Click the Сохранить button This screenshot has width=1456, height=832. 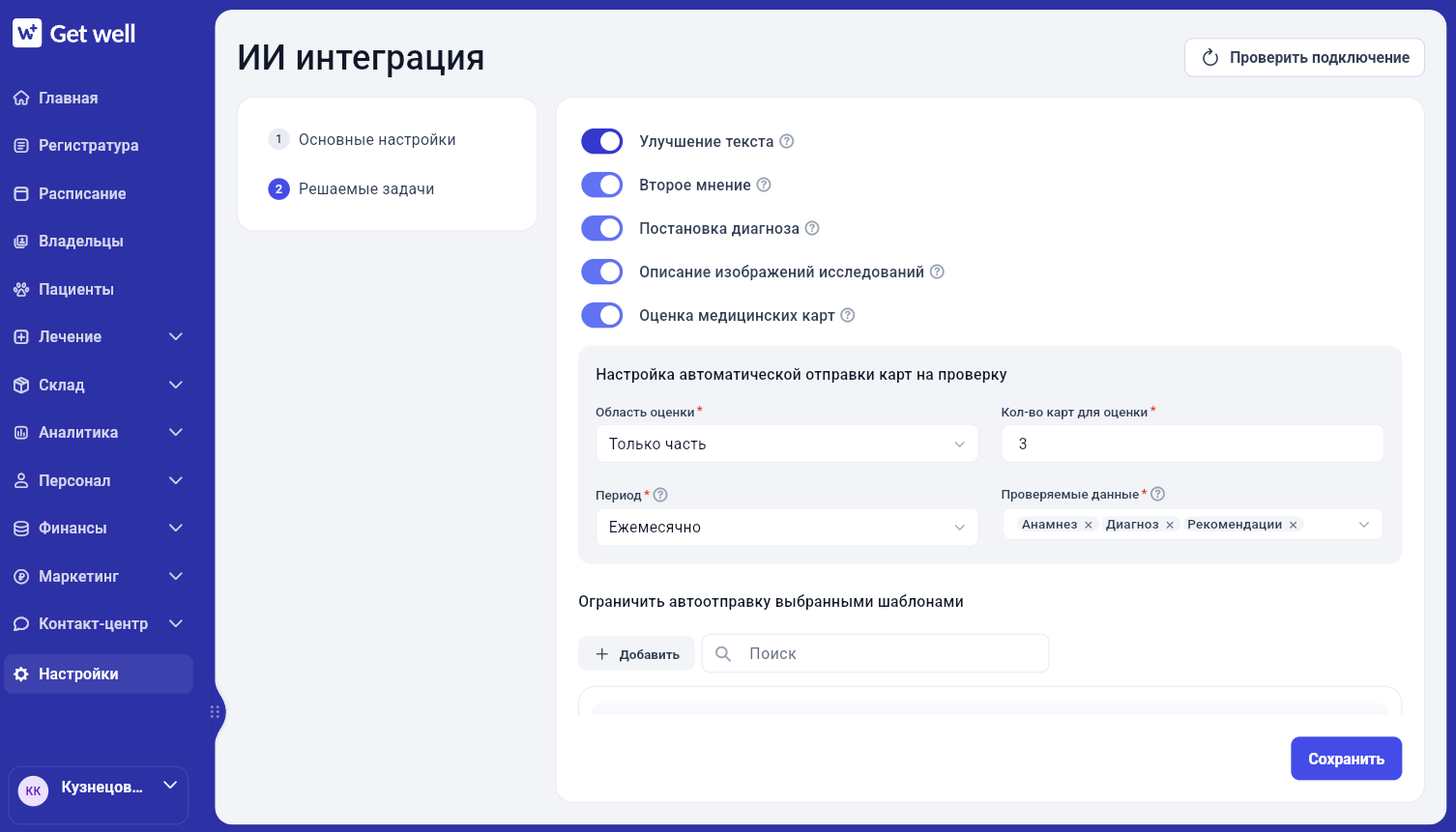click(1346, 760)
